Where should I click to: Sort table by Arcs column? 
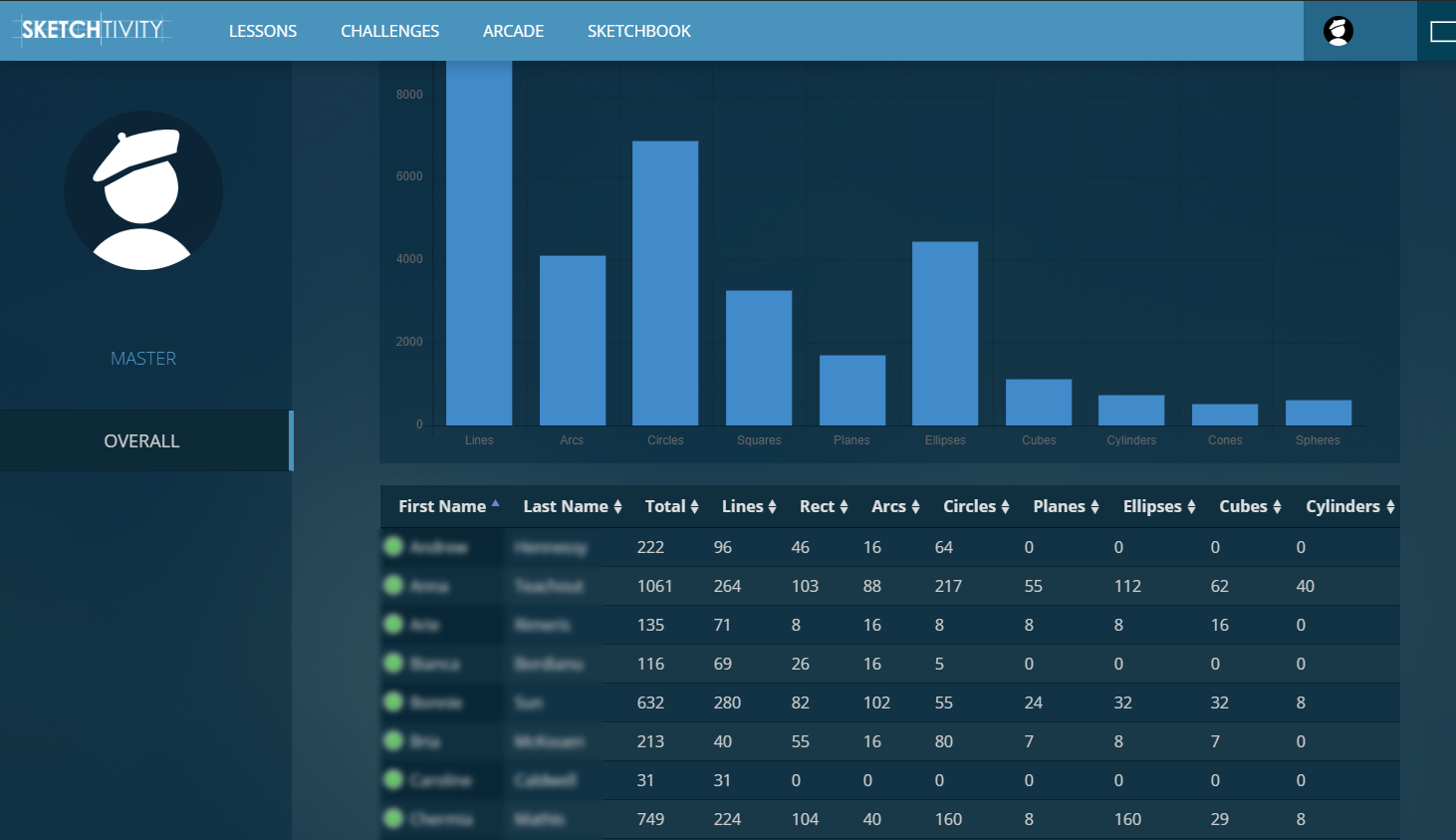pyautogui.click(x=895, y=506)
